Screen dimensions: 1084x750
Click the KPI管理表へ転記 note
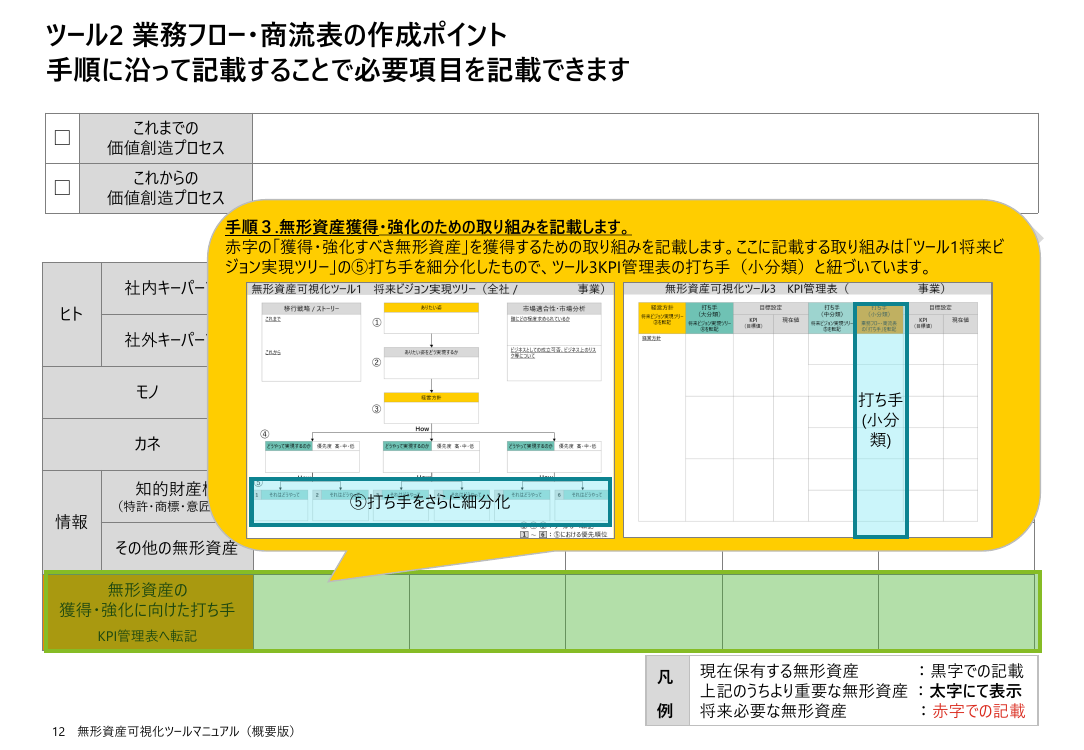click(147, 636)
